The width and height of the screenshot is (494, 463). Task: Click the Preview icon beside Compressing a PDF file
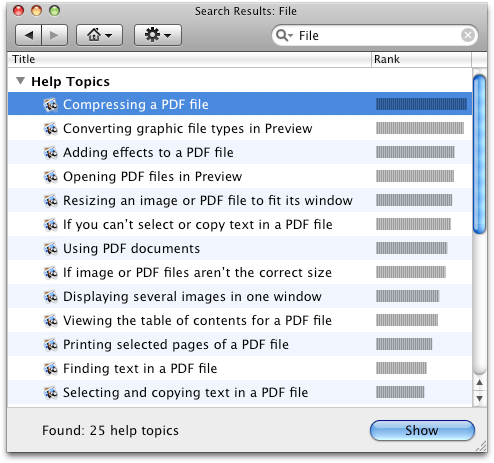[51, 105]
